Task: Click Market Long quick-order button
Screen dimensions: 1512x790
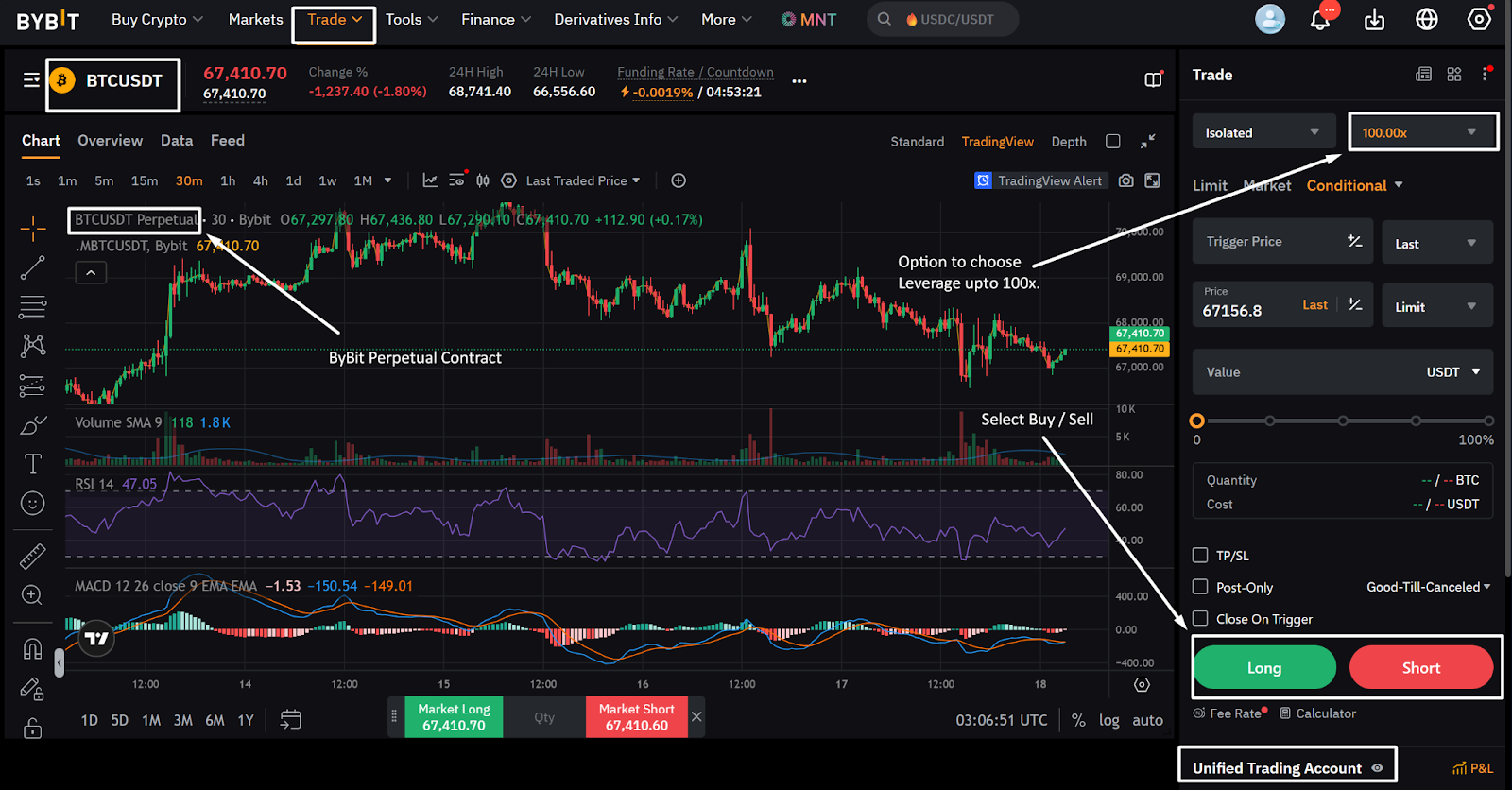Action: (x=454, y=717)
